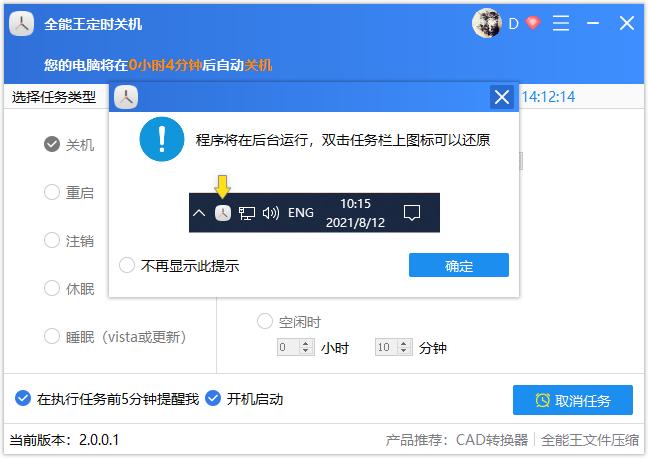Viewport: 648px width, 458px height.
Task: Close the popup dialog with X button
Action: [502, 98]
